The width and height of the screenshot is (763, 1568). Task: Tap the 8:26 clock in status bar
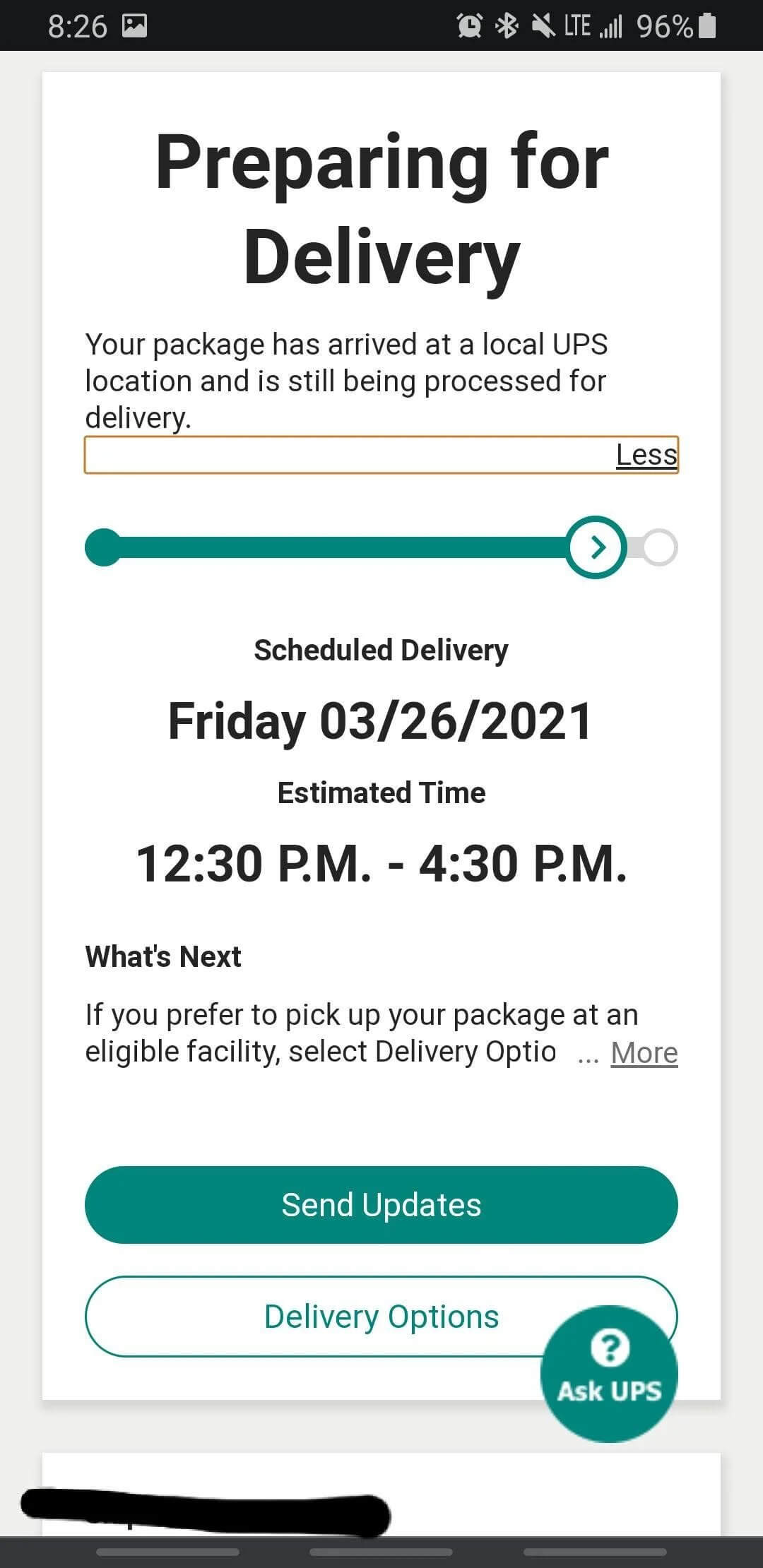[x=77, y=26]
